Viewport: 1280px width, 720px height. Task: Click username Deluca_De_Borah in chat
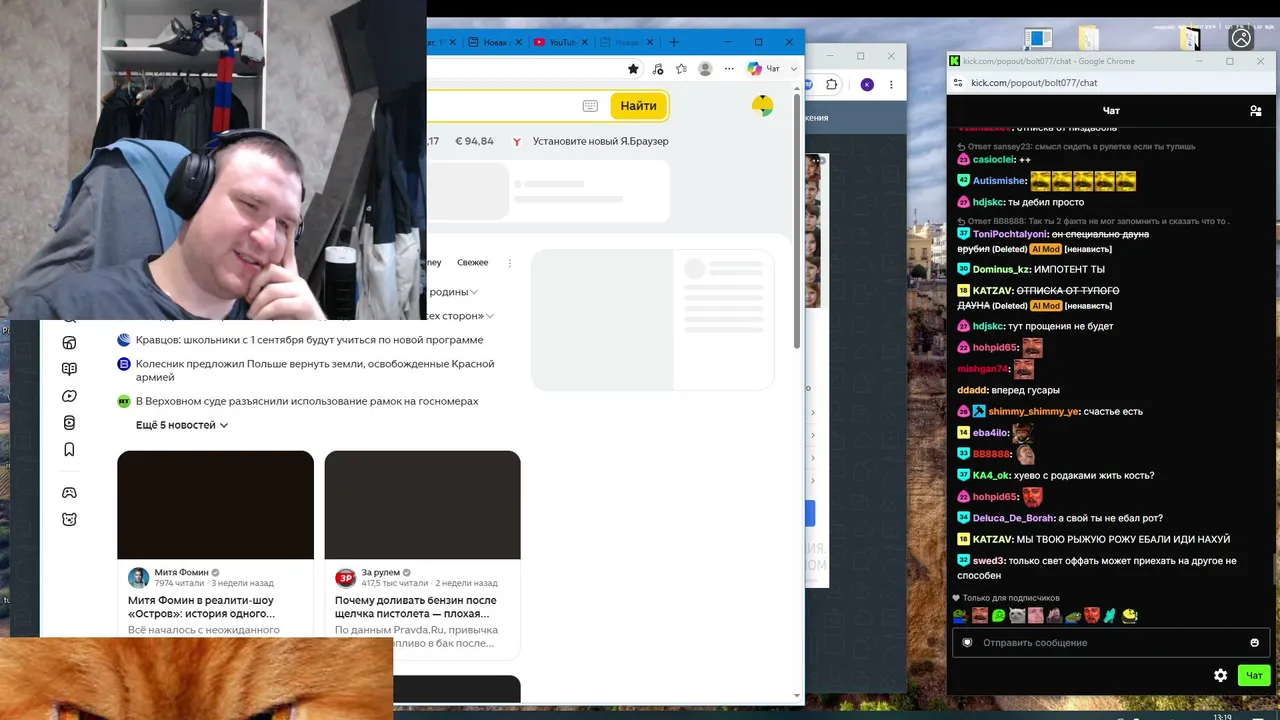pyautogui.click(x=1013, y=518)
